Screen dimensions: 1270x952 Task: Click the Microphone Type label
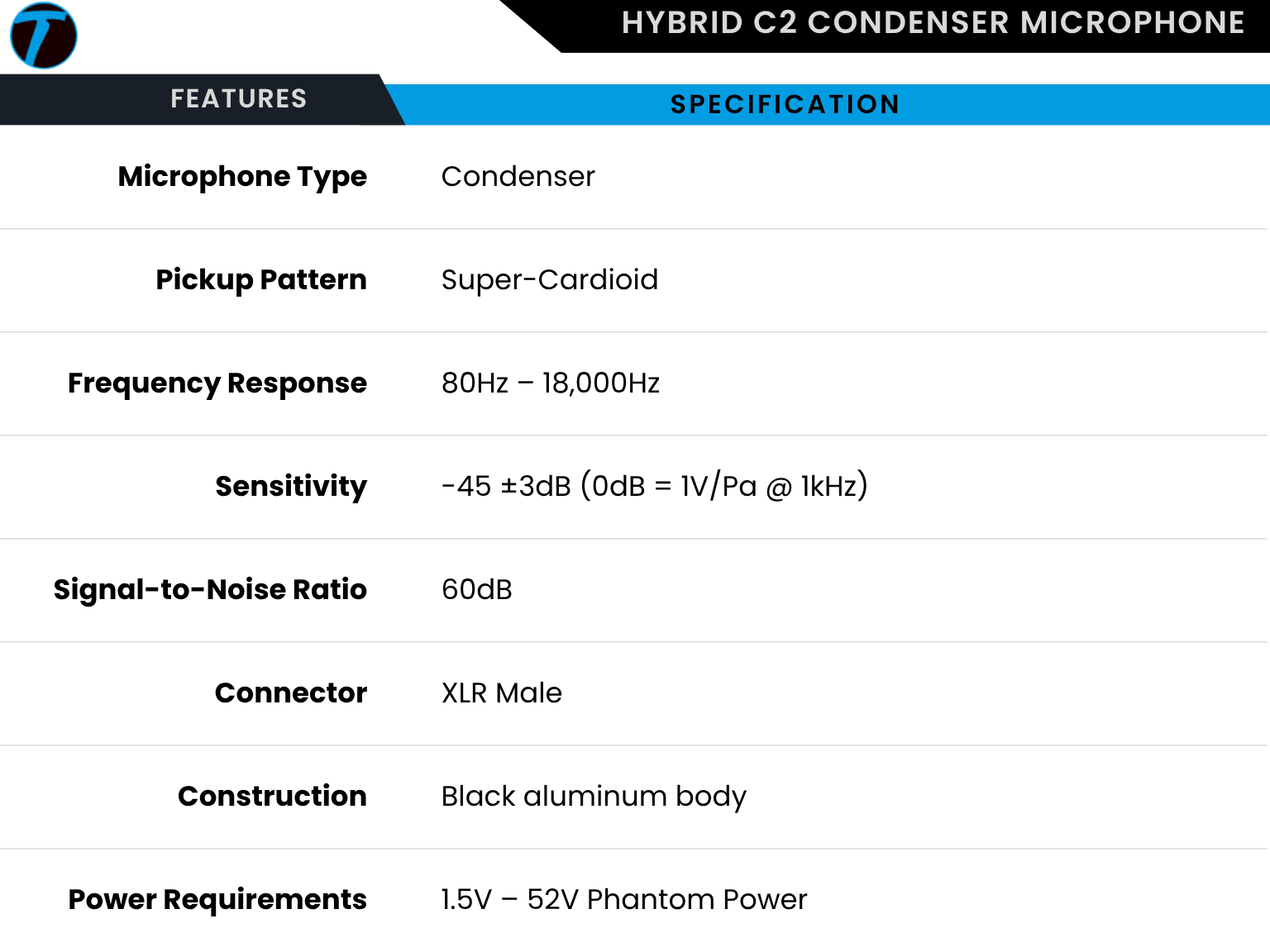pos(242,177)
